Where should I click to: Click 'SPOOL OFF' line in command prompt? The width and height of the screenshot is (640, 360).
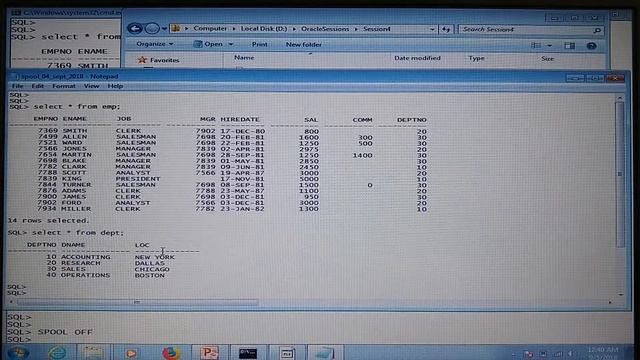65,332
